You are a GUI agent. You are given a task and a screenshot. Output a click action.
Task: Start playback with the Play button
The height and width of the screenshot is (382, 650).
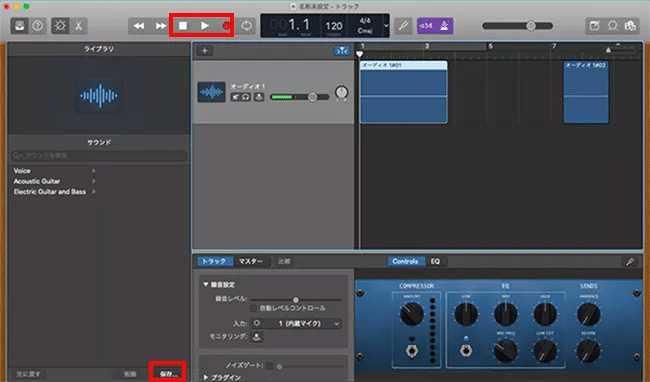[205, 26]
